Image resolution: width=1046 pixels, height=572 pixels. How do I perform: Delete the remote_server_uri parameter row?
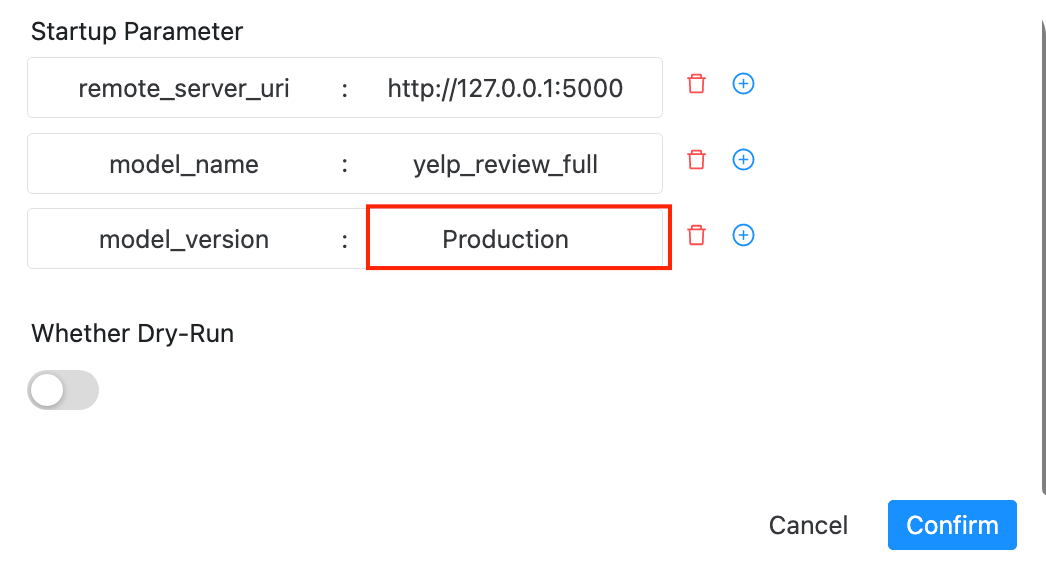click(x=697, y=84)
